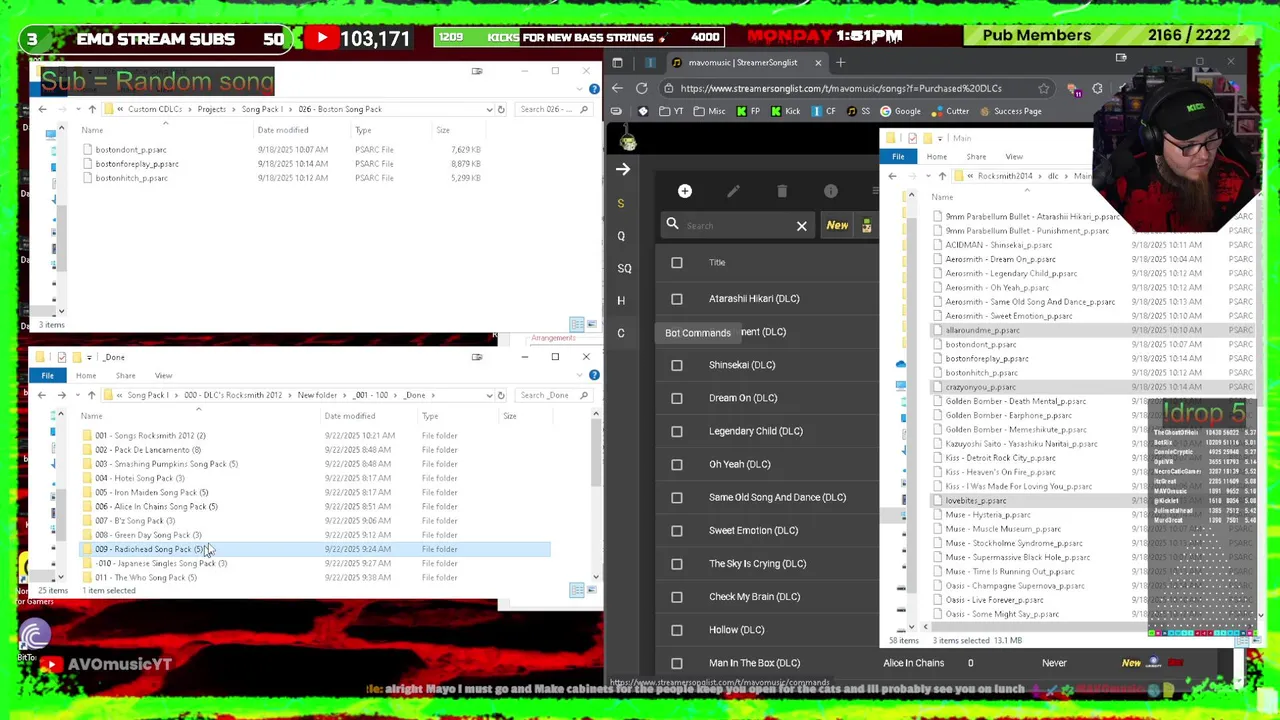Expand address history dropdown in _Done window
Screen dimensions: 1280x720
click(x=489, y=395)
